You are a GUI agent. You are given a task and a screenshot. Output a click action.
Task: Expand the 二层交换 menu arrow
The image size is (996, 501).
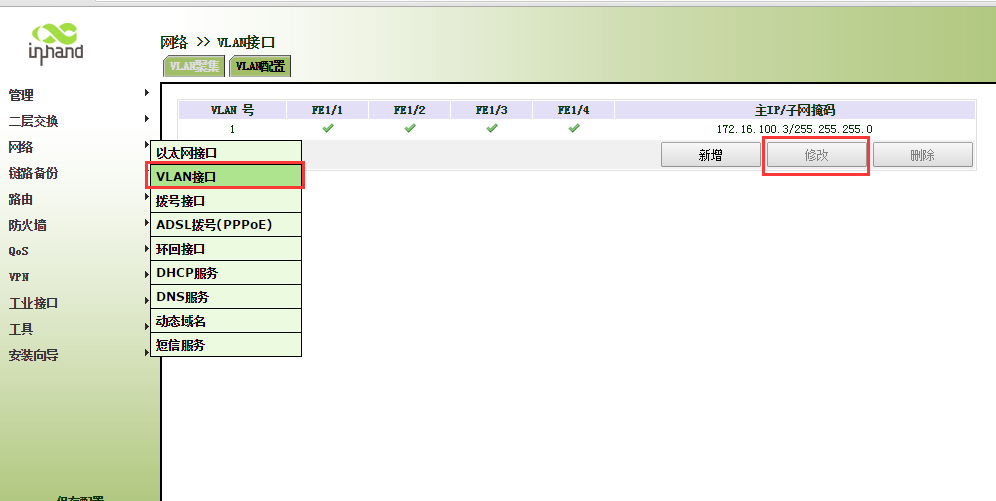pos(146,120)
